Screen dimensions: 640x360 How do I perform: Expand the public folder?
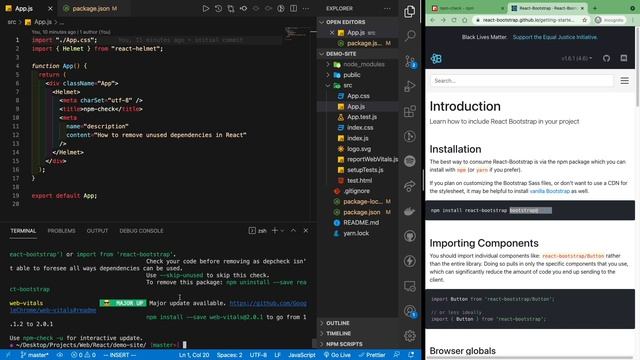click(x=327, y=75)
